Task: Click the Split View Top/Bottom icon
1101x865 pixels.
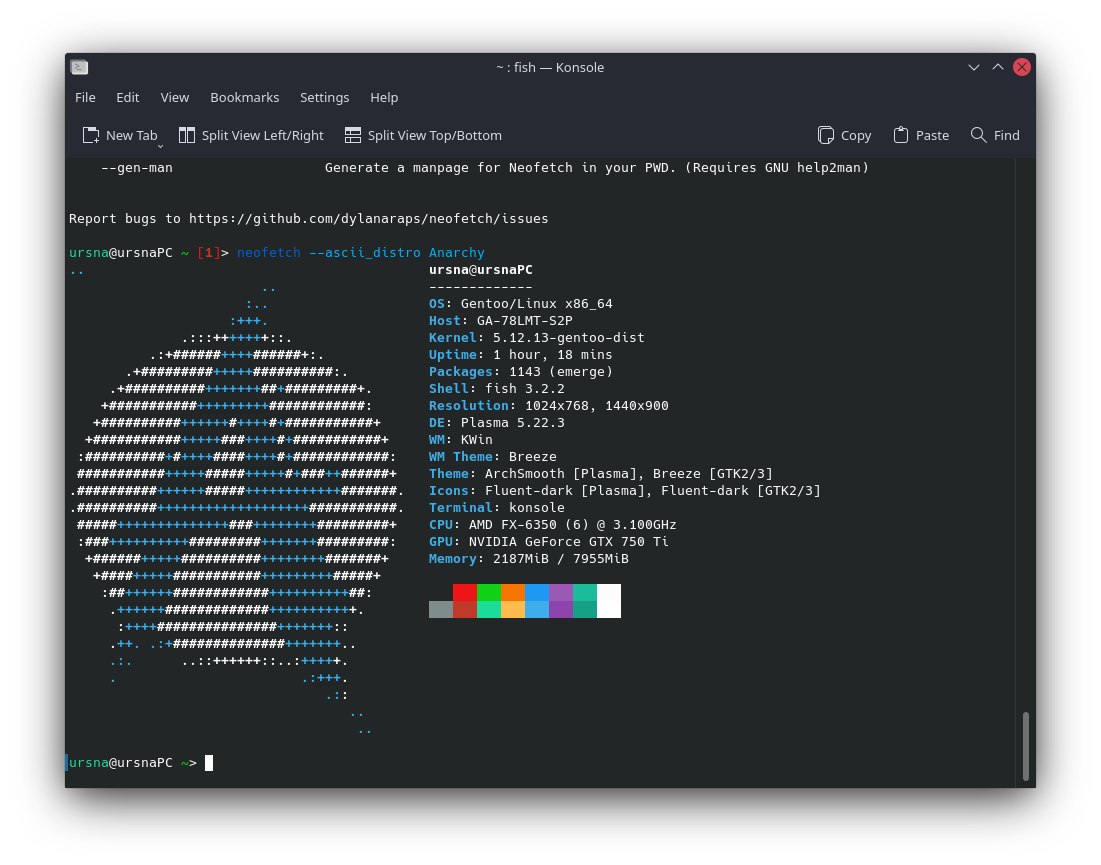Action: pos(352,136)
